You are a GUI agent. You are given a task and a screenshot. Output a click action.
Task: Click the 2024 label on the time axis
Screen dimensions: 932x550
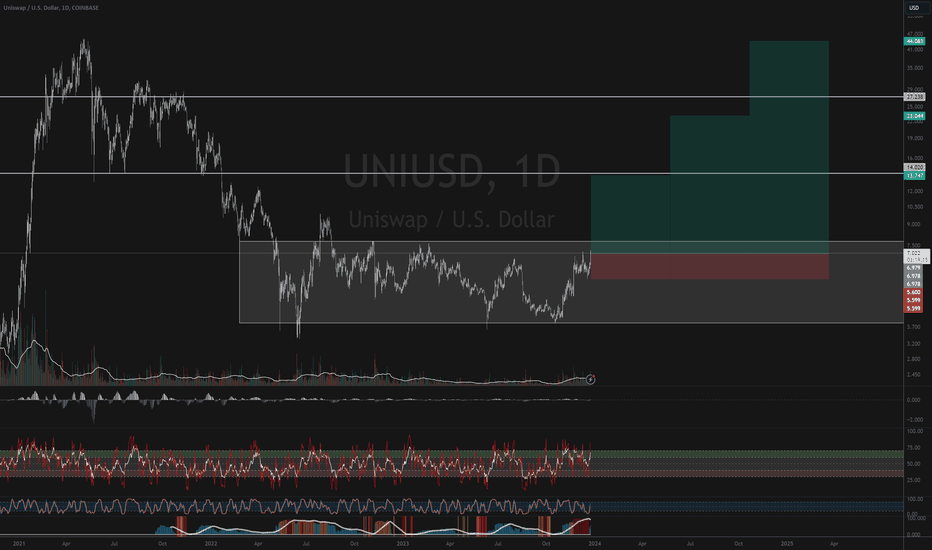(x=594, y=543)
